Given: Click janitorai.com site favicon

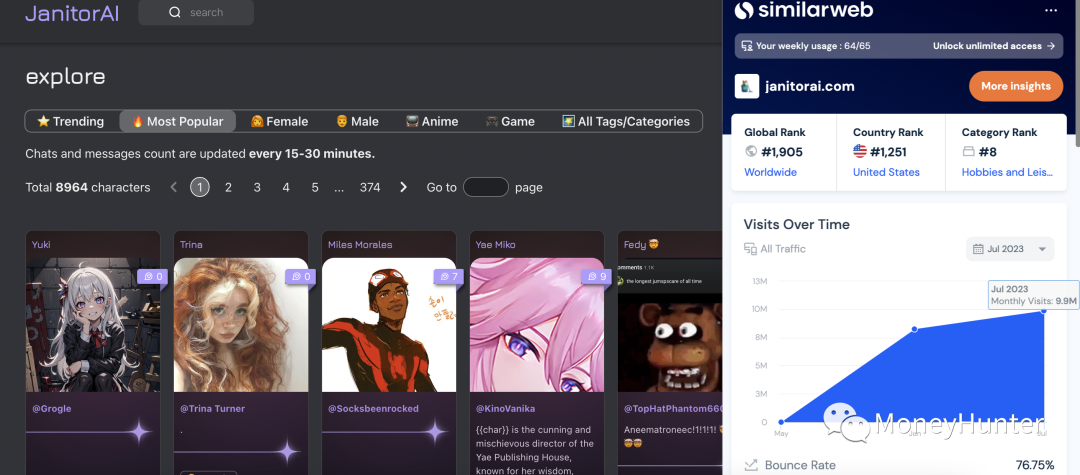Looking at the screenshot, I should tap(747, 86).
